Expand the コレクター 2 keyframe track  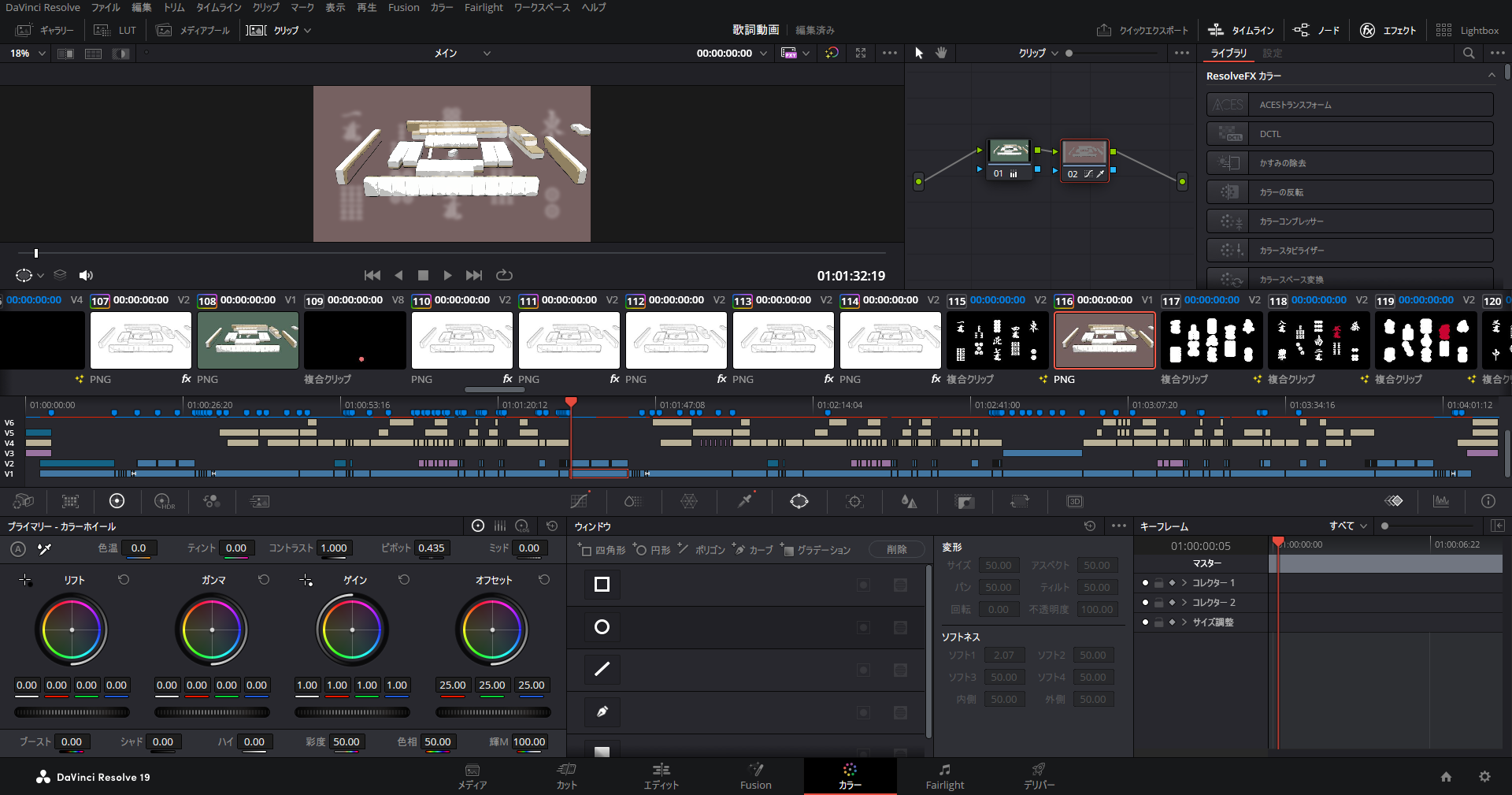pyautogui.click(x=1184, y=603)
